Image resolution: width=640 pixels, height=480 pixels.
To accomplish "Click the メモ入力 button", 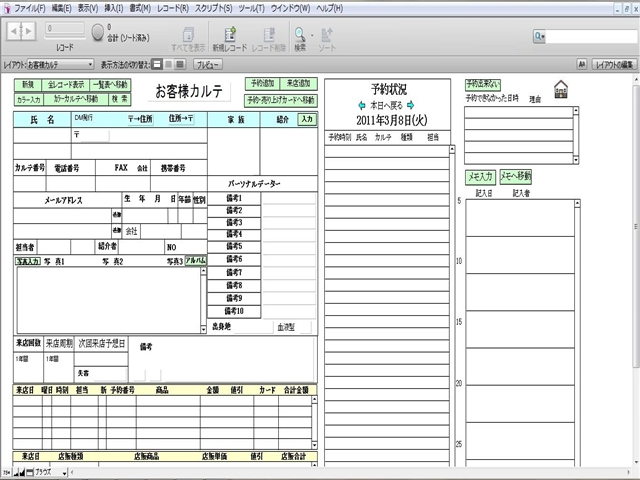I will tap(480, 176).
